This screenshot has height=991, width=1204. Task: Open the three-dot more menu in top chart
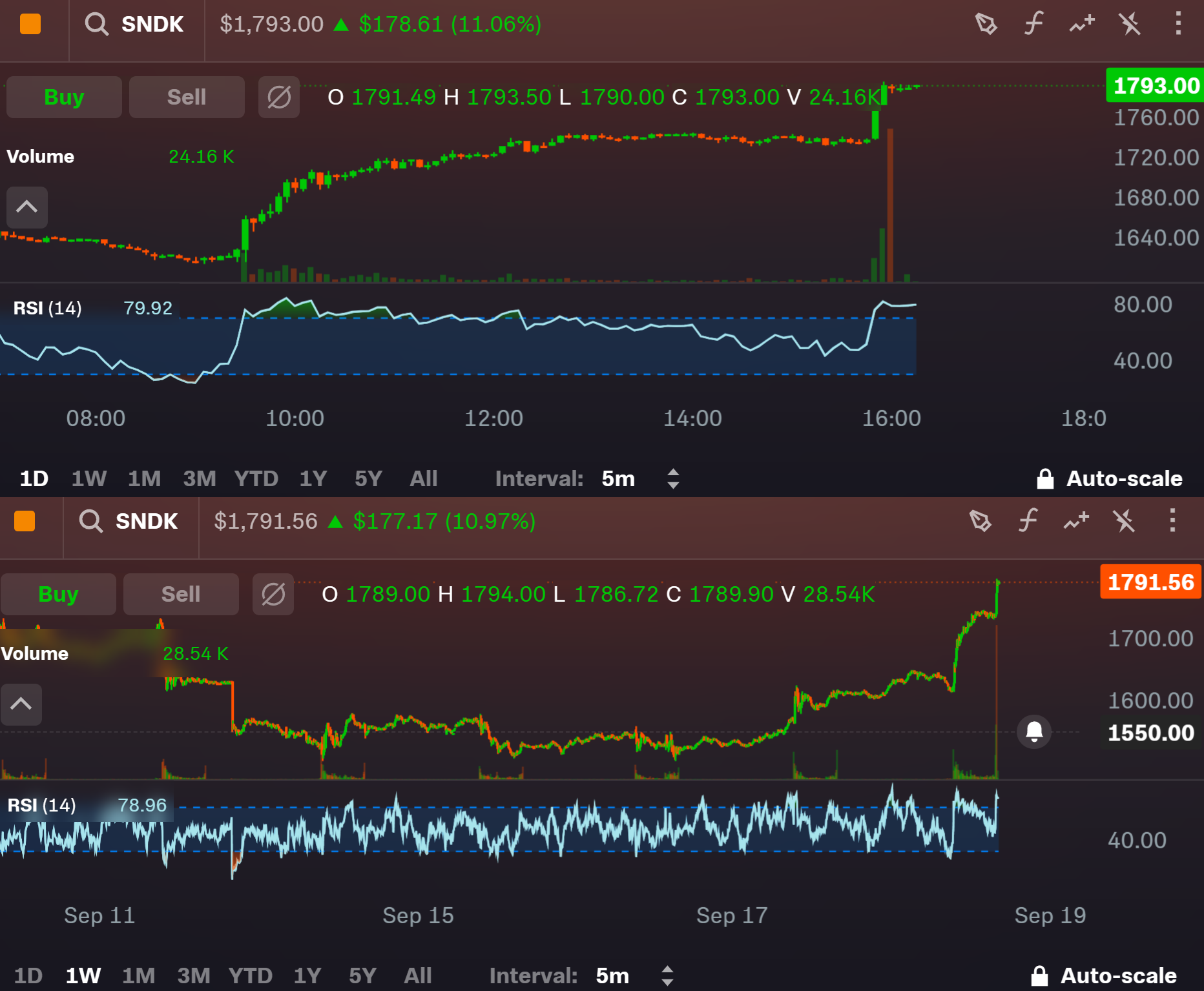pos(1178,25)
